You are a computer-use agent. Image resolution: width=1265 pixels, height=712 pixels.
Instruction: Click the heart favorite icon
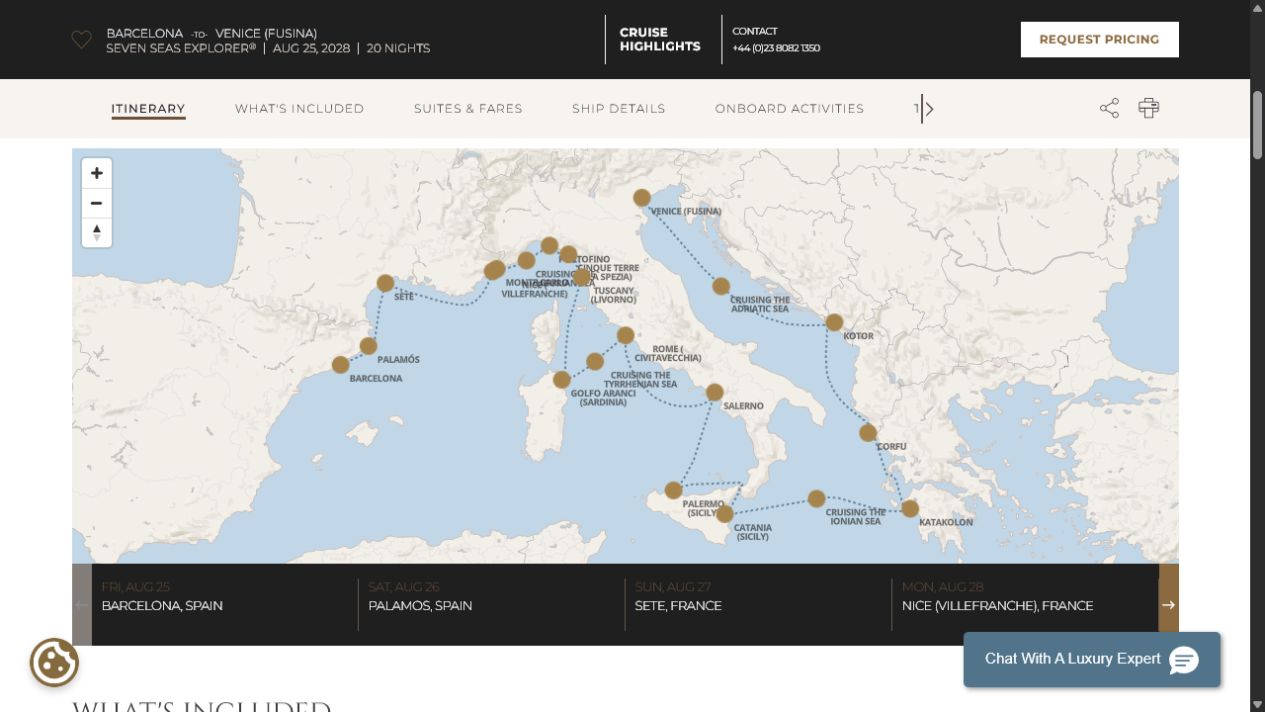(x=82, y=40)
